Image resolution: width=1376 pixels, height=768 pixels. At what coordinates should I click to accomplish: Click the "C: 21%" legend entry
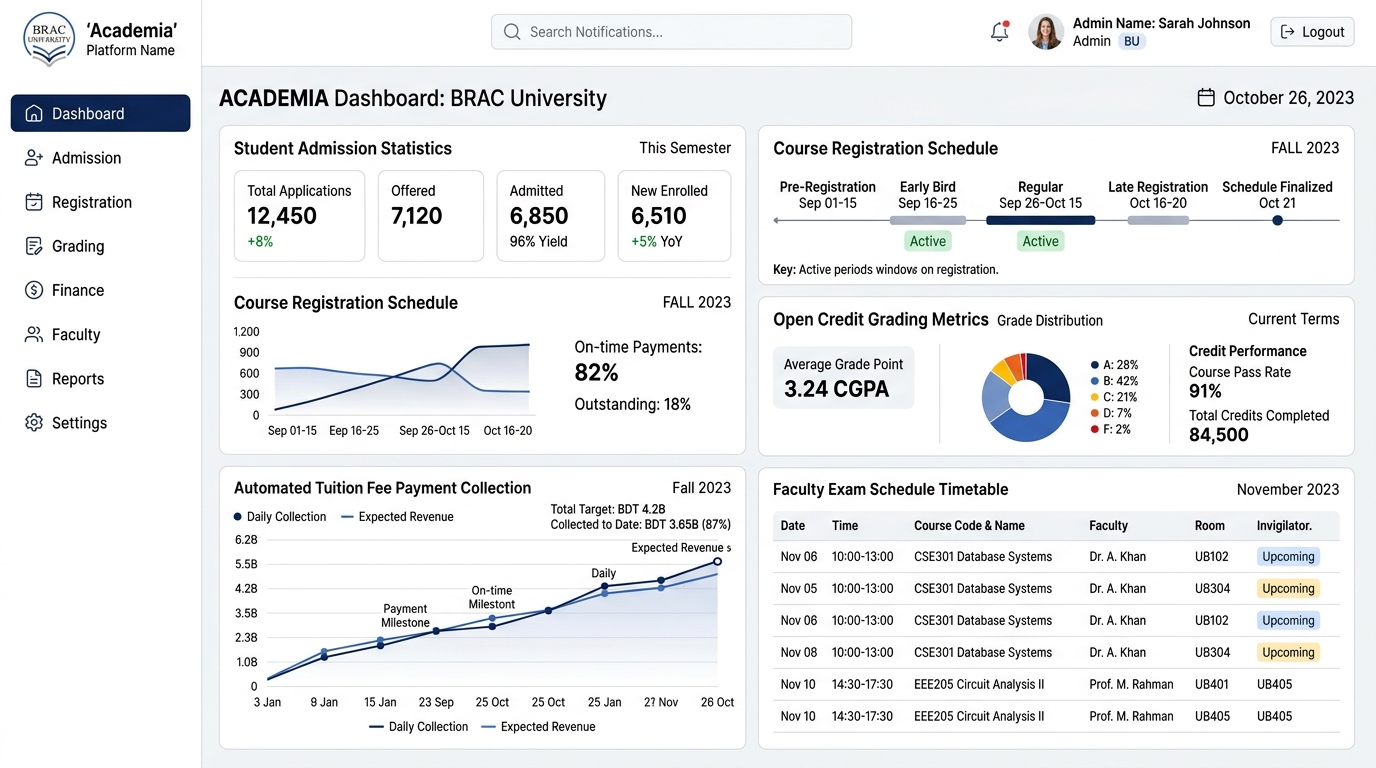(1114, 397)
